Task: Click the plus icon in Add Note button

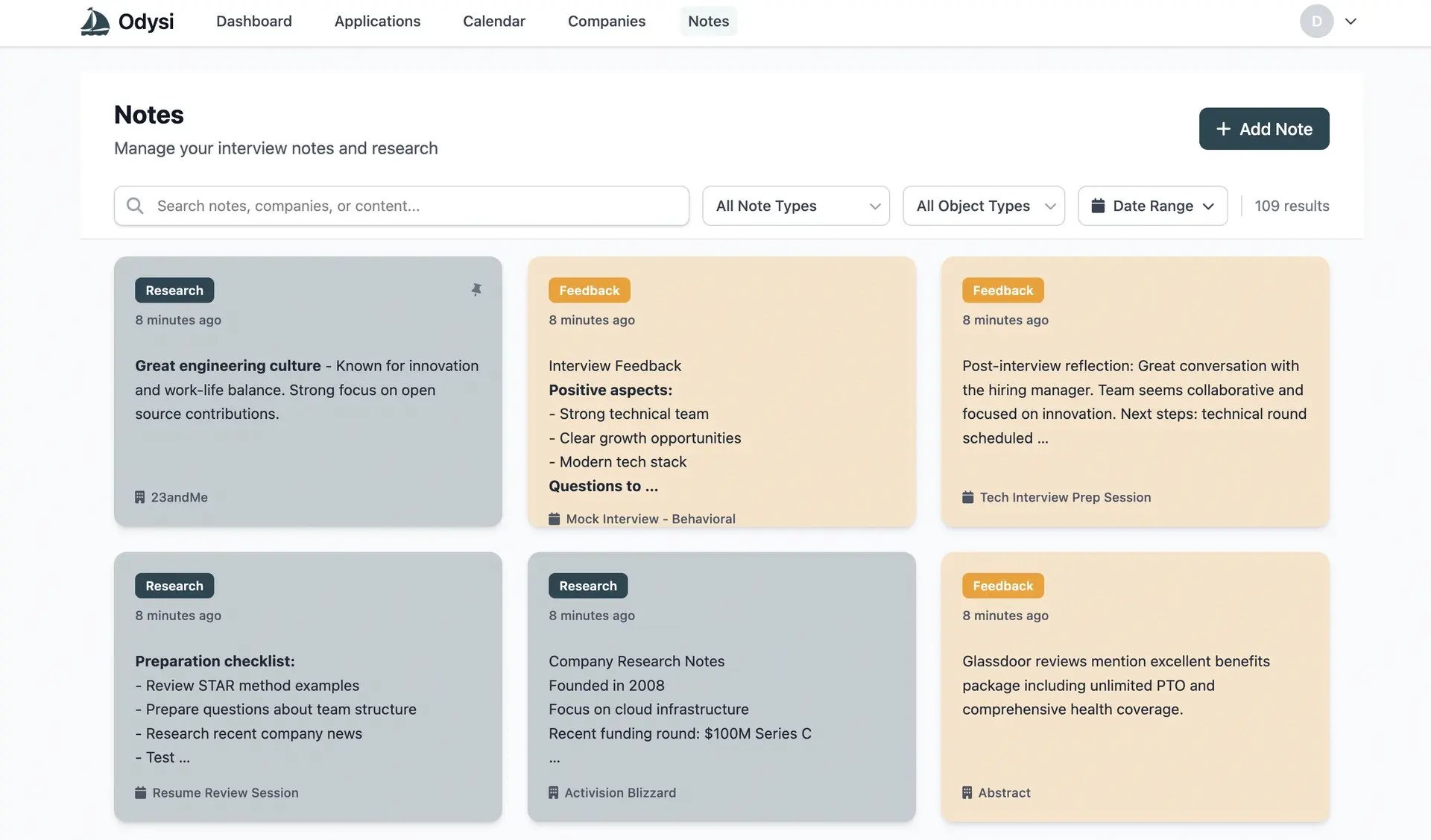Action: tap(1223, 129)
